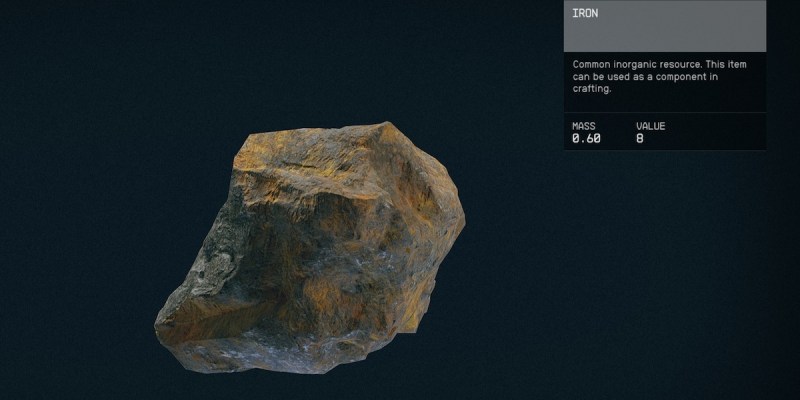The image size is (800, 400).
Task: Click the mass figure 0.60
Action: click(x=586, y=139)
